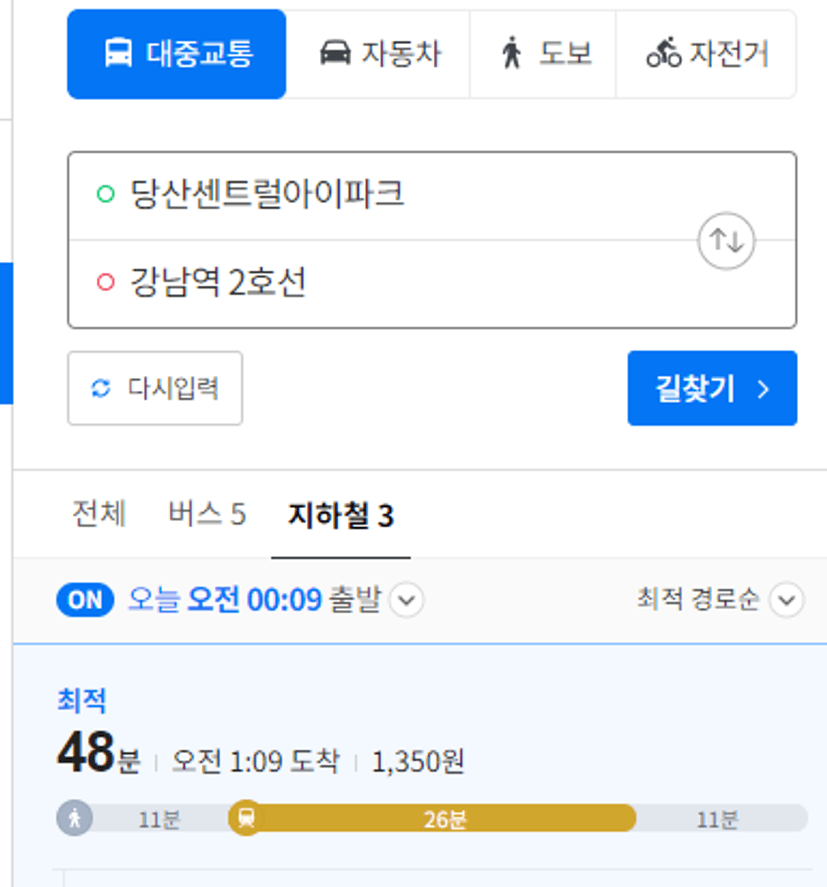Click the red destination circle marker
827x887 pixels.
tap(106, 282)
